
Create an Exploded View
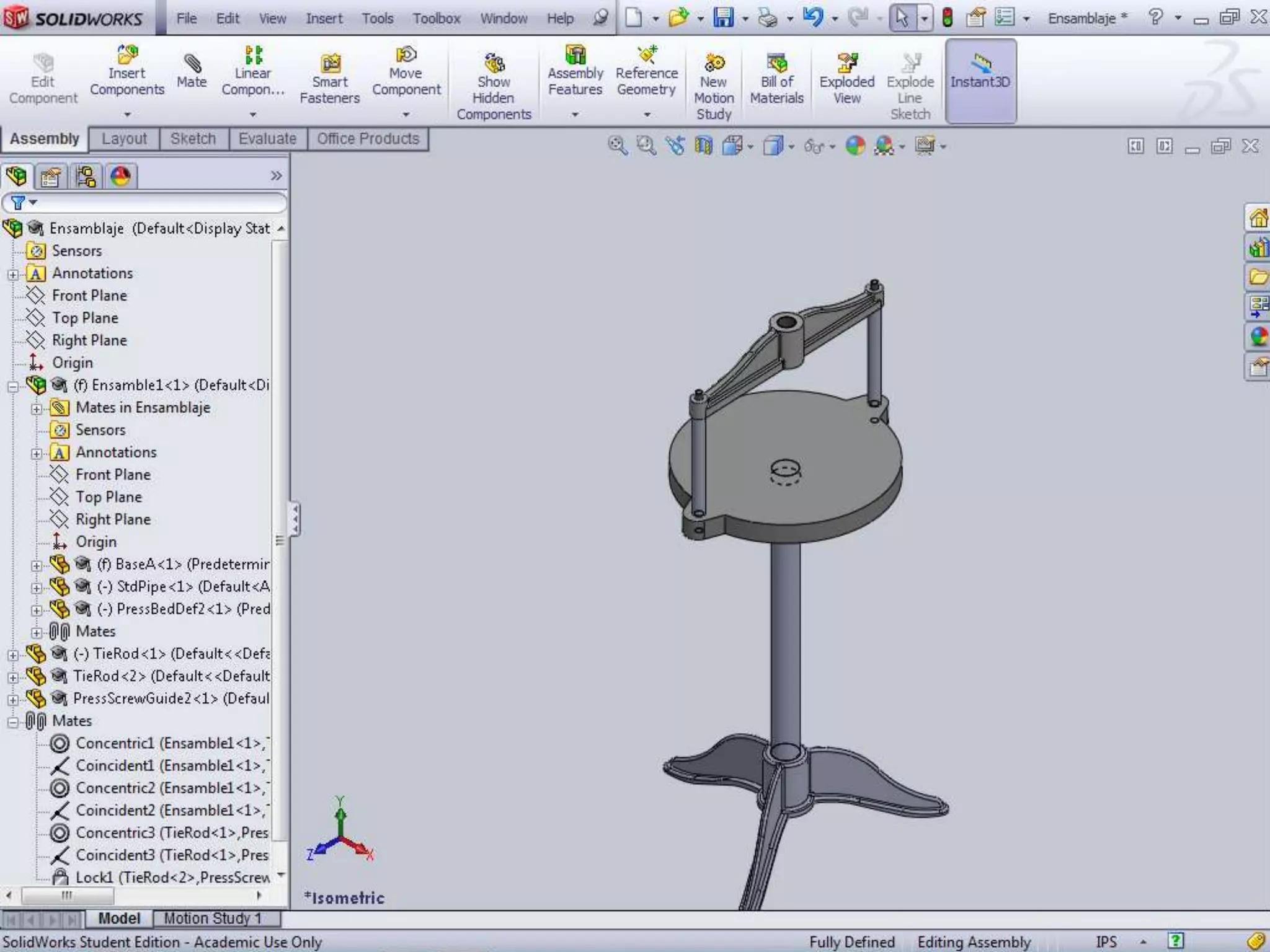[846, 79]
